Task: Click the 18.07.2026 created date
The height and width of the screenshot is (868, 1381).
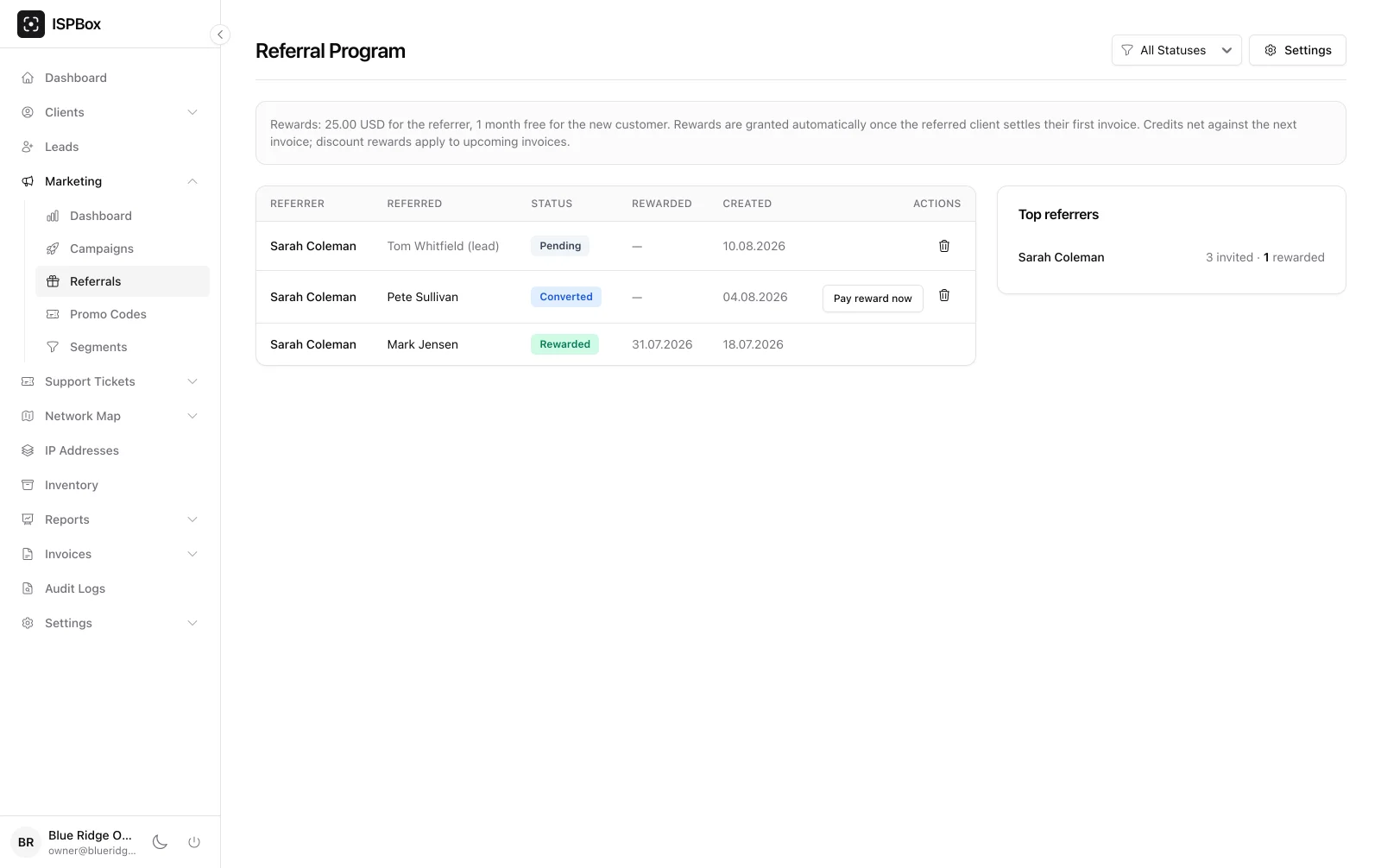Action: [x=754, y=344]
